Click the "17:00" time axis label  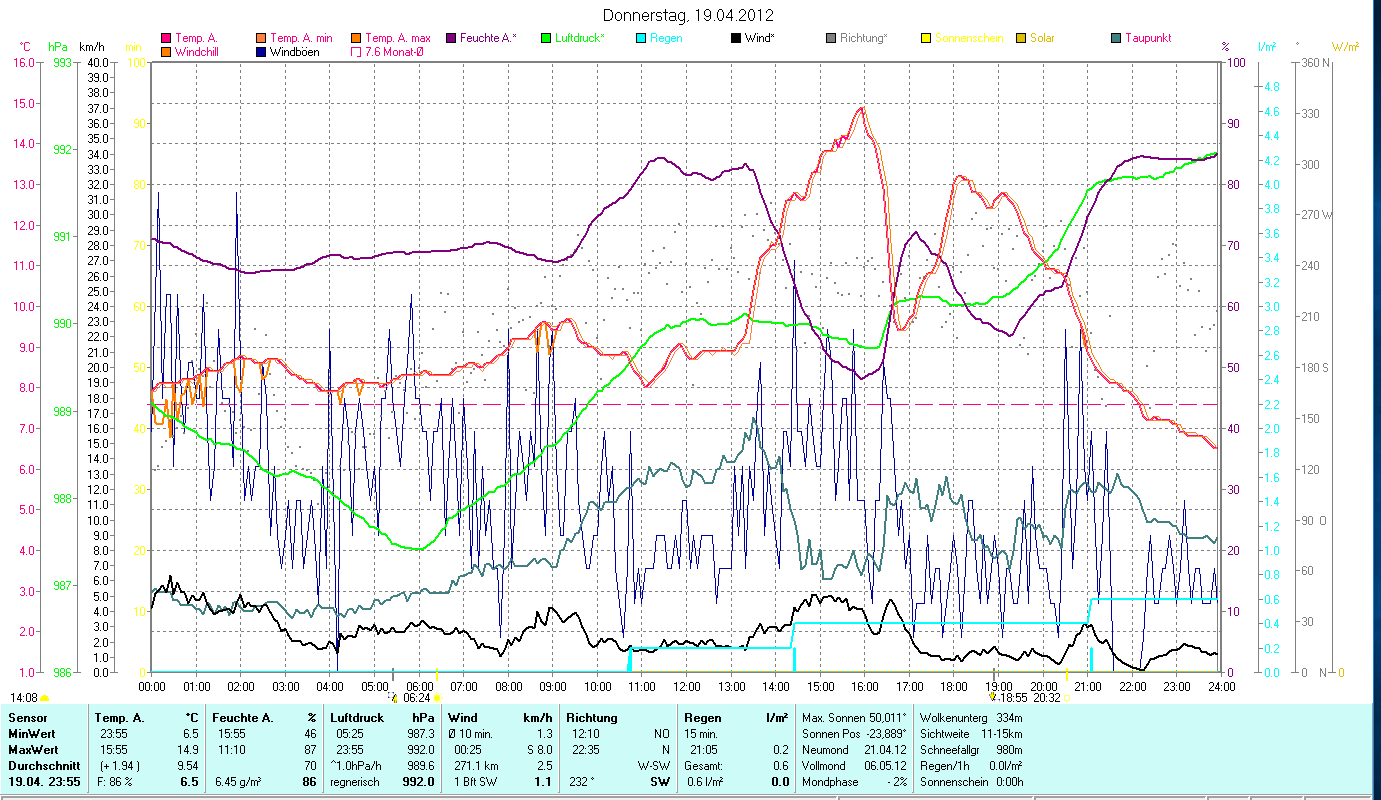pyautogui.click(x=910, y=687)
